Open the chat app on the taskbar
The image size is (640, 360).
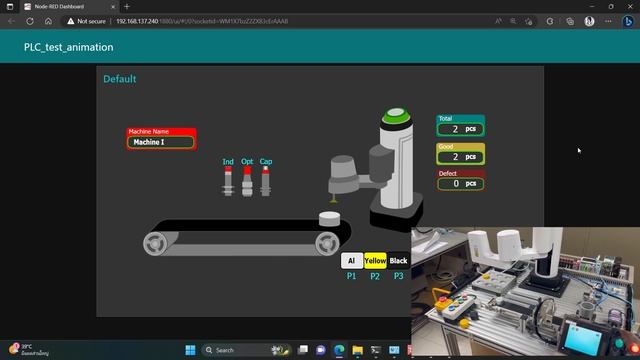coord(321,350)
